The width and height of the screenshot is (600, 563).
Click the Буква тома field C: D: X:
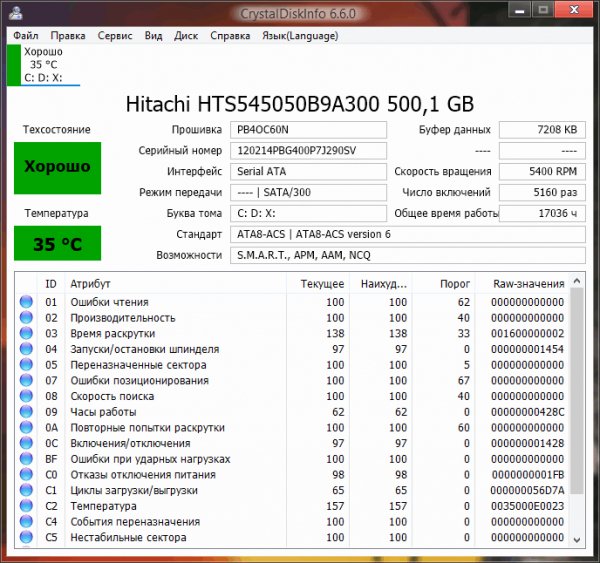pyautogui.click(x=308, y=213)
